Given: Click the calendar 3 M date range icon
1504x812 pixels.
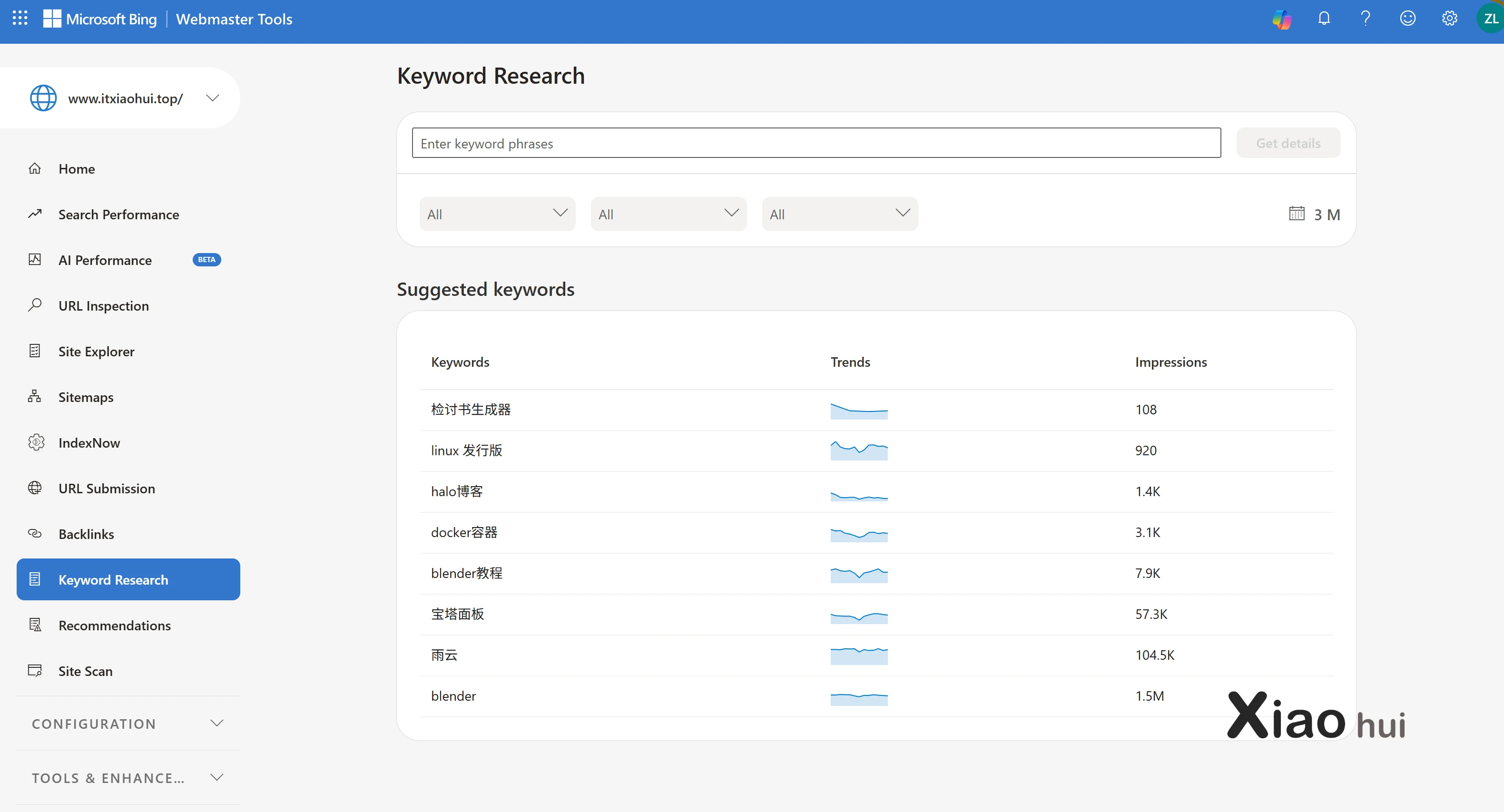Looking at the screenshot, I should tap(1296, 214).
